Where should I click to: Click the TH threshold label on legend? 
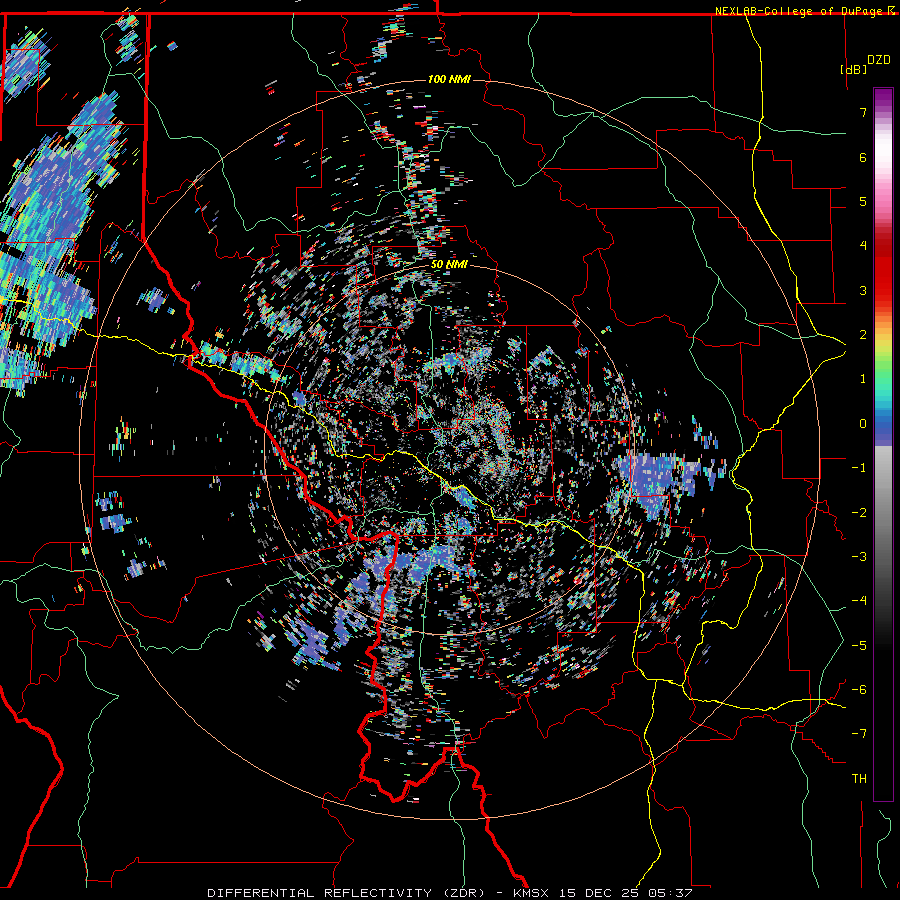[859, 779]
